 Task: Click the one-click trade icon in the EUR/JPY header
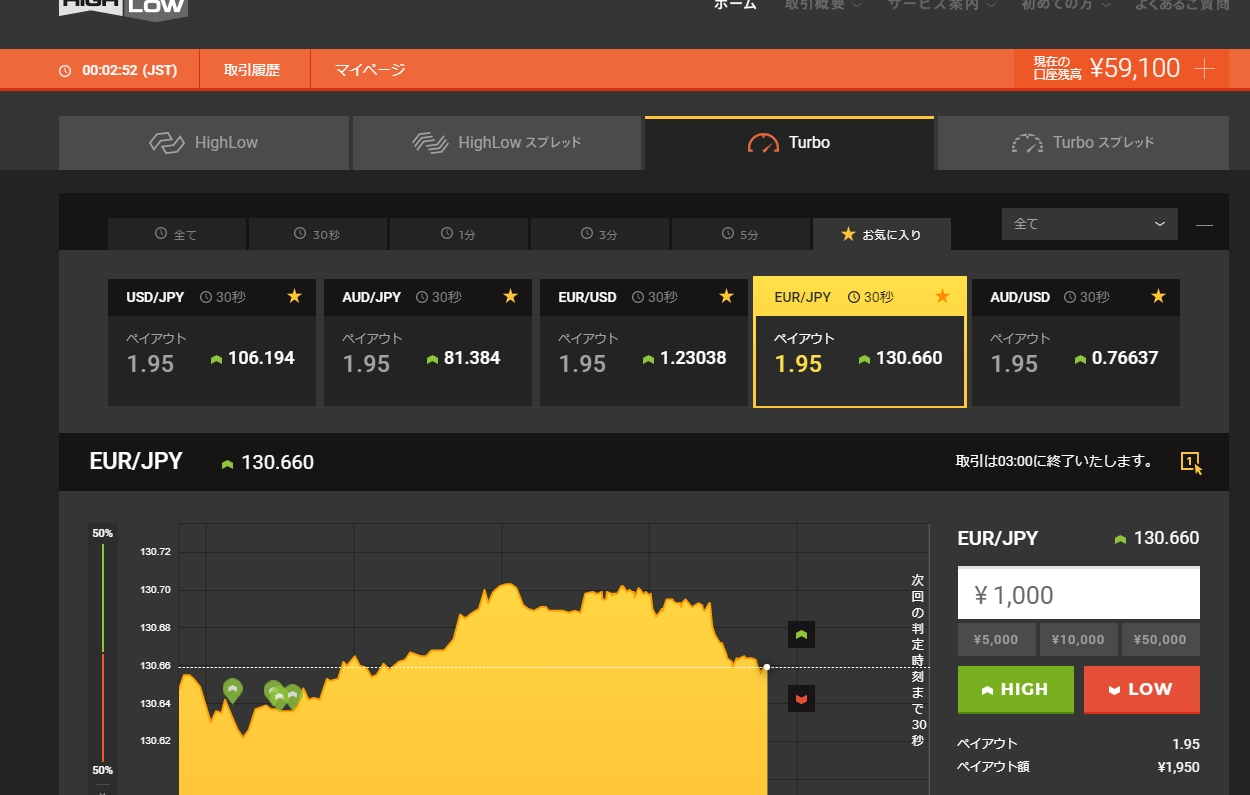pos(1191,462)
